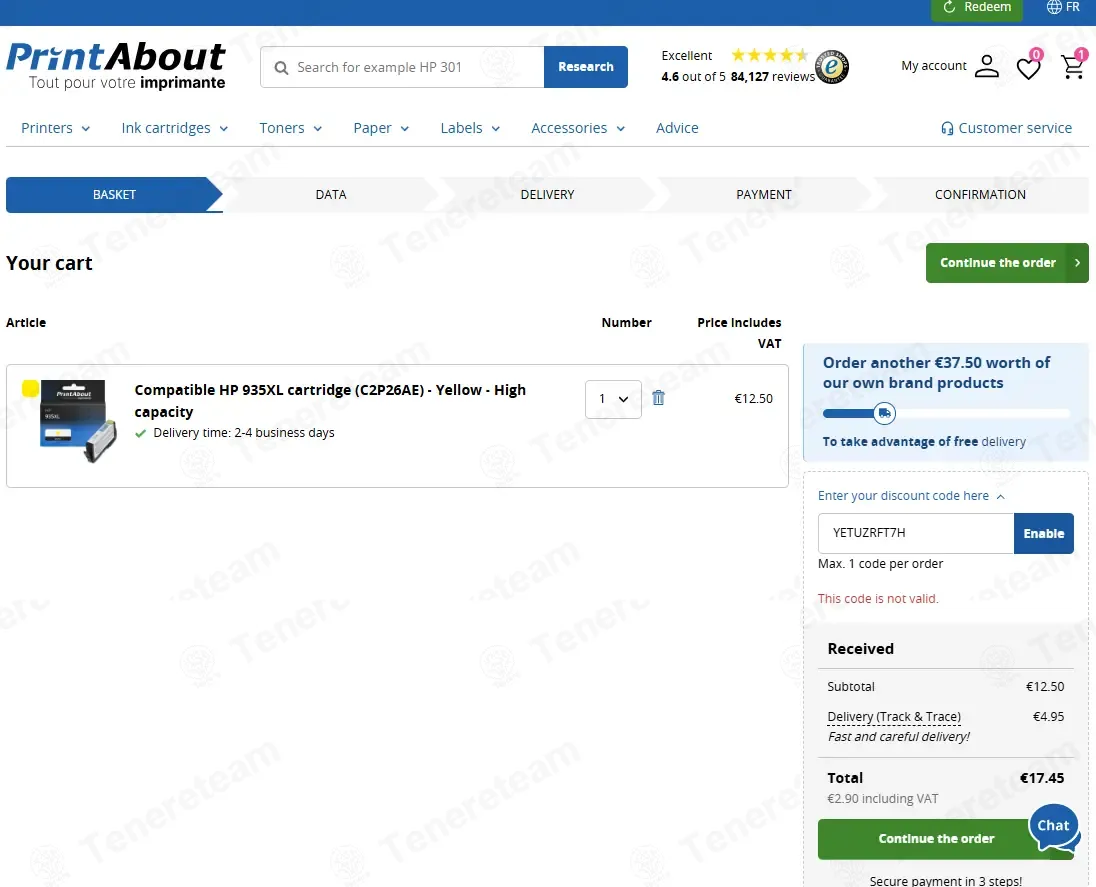
Task: Click 'Delivery time: 2-4 business days' text
Action: pyautogui.click(x=244, y=433)
